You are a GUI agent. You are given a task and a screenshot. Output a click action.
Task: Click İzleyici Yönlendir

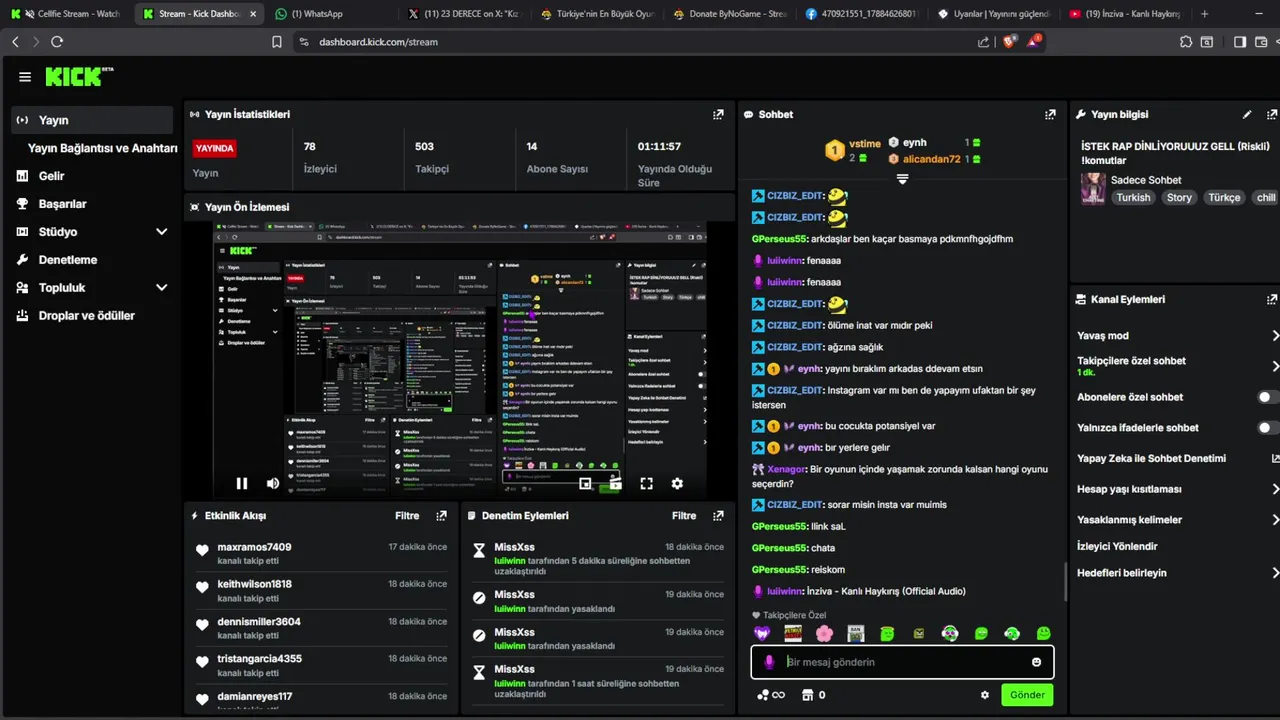[1117, 547]
